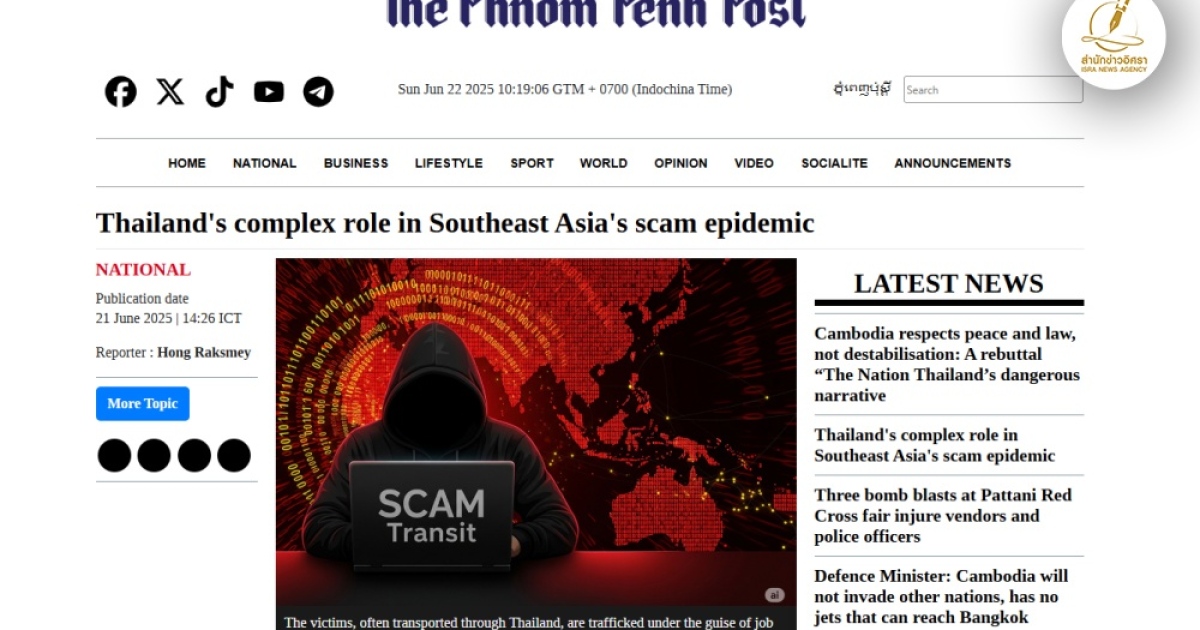Open the SCAM Transit article image
This screenshot has height=630, width=1200.
coord(536,432)
